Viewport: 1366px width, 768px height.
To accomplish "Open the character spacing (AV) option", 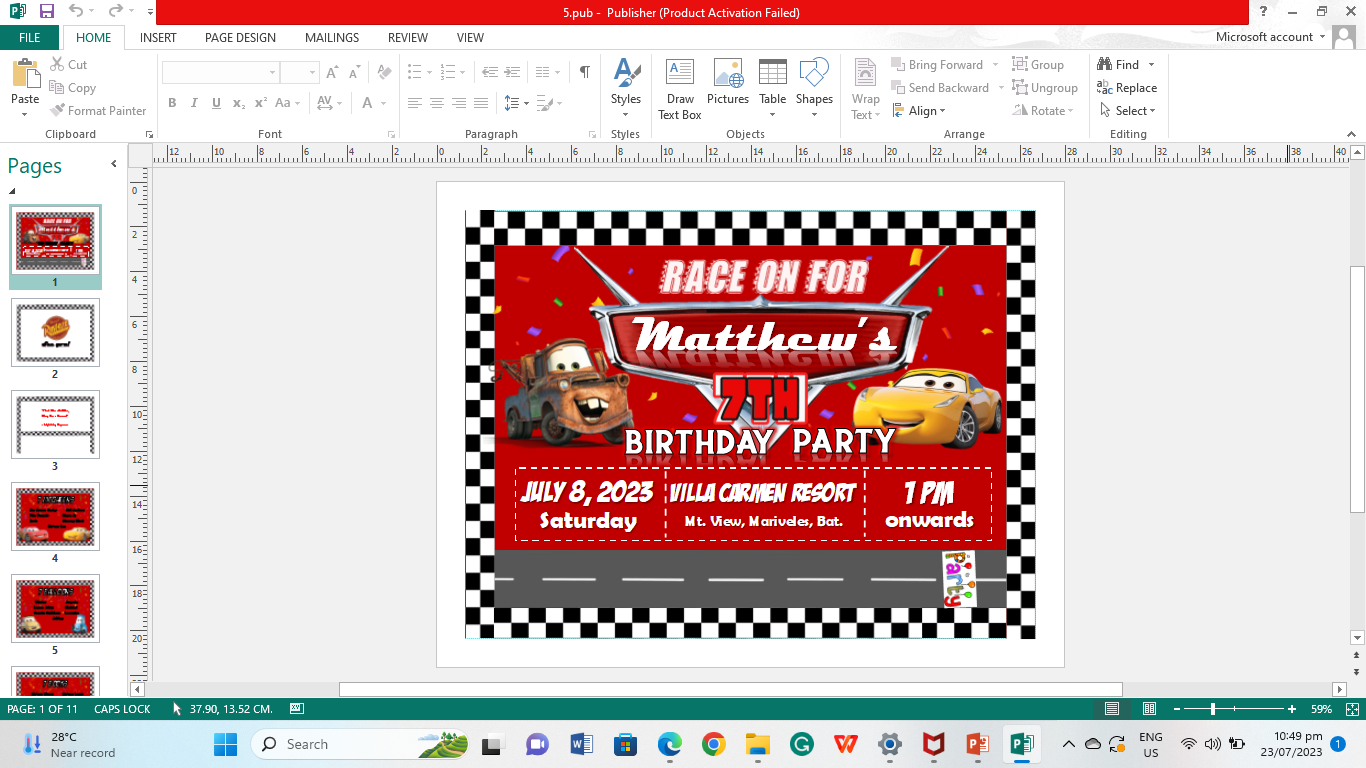I will pyautogui.click(x=329, y=103).
